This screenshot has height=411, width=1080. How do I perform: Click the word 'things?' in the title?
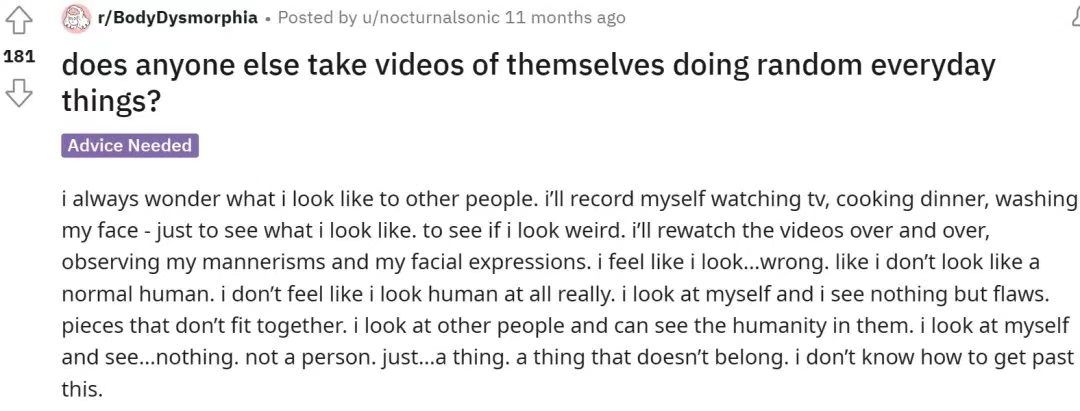coord(112,101)
